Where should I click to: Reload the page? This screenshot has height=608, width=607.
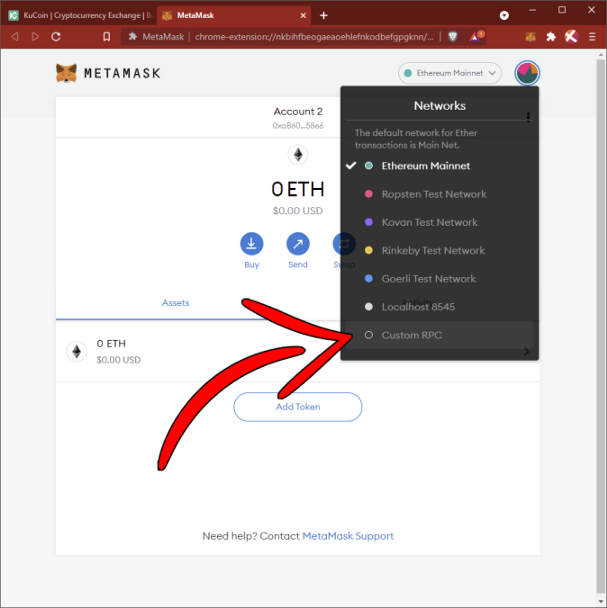pos(56,36)
